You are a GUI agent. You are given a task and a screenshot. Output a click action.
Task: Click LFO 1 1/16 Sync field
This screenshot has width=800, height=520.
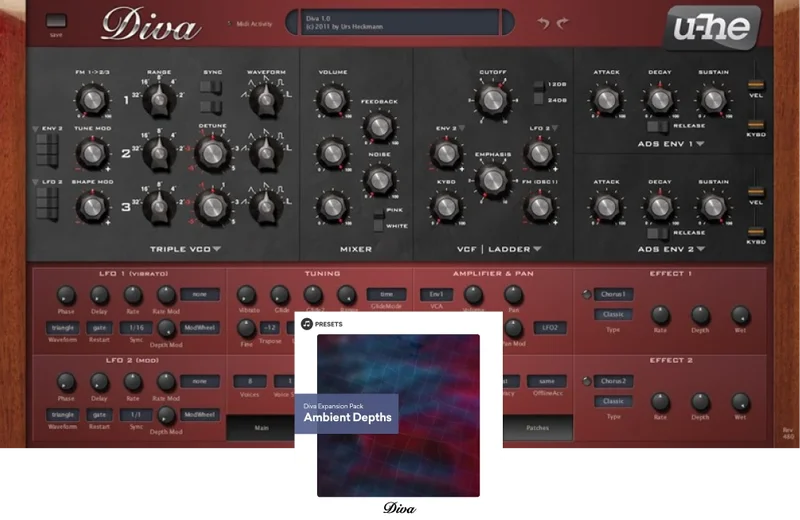click(x=136, y=328)
